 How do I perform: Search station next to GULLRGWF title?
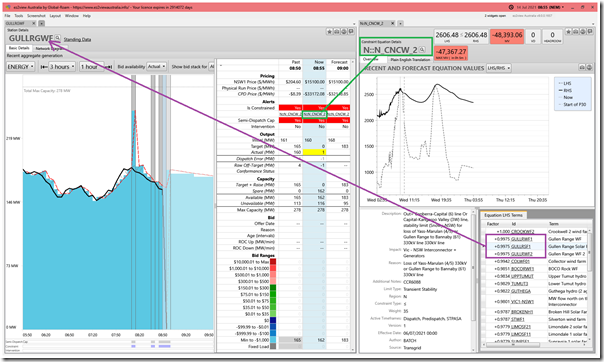[57, 38]
